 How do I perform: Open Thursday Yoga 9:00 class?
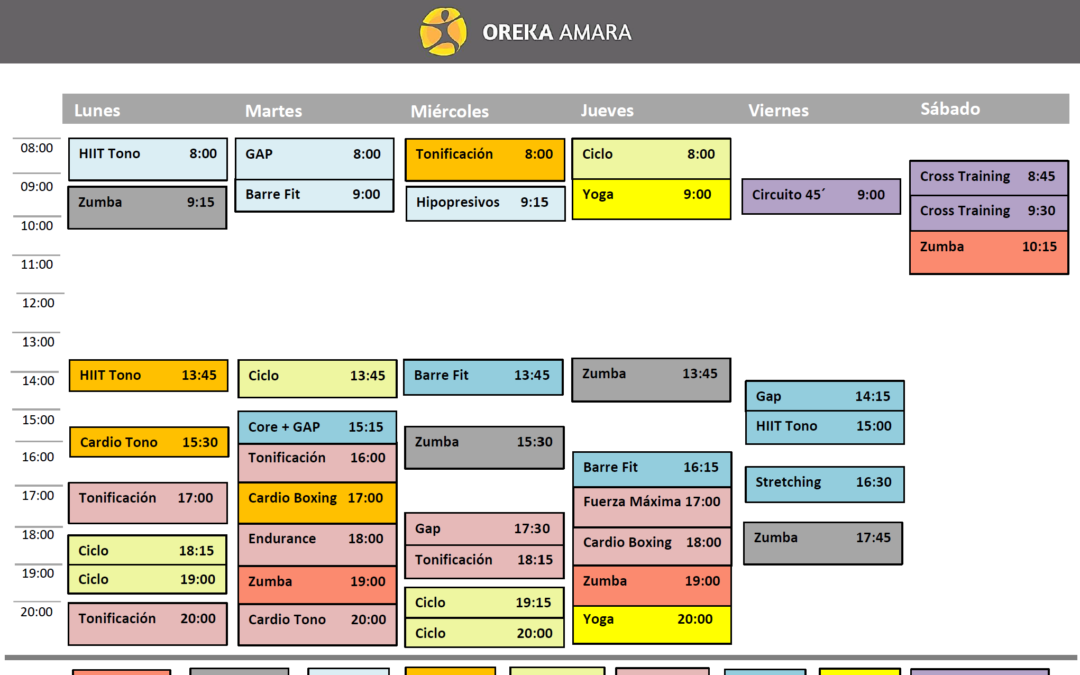(x=652, y=199)
